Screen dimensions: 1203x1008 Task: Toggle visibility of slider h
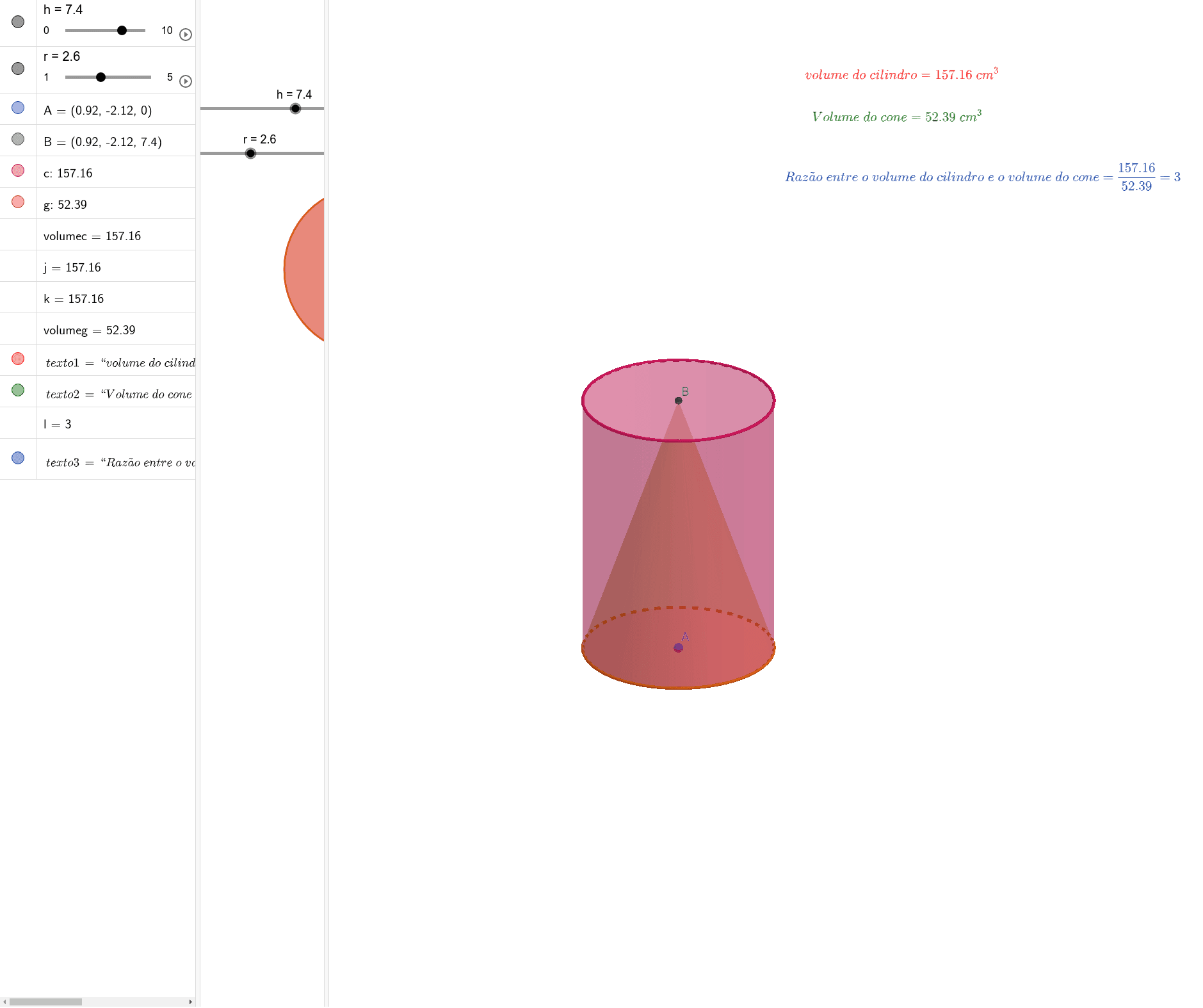tap(18, 22)
